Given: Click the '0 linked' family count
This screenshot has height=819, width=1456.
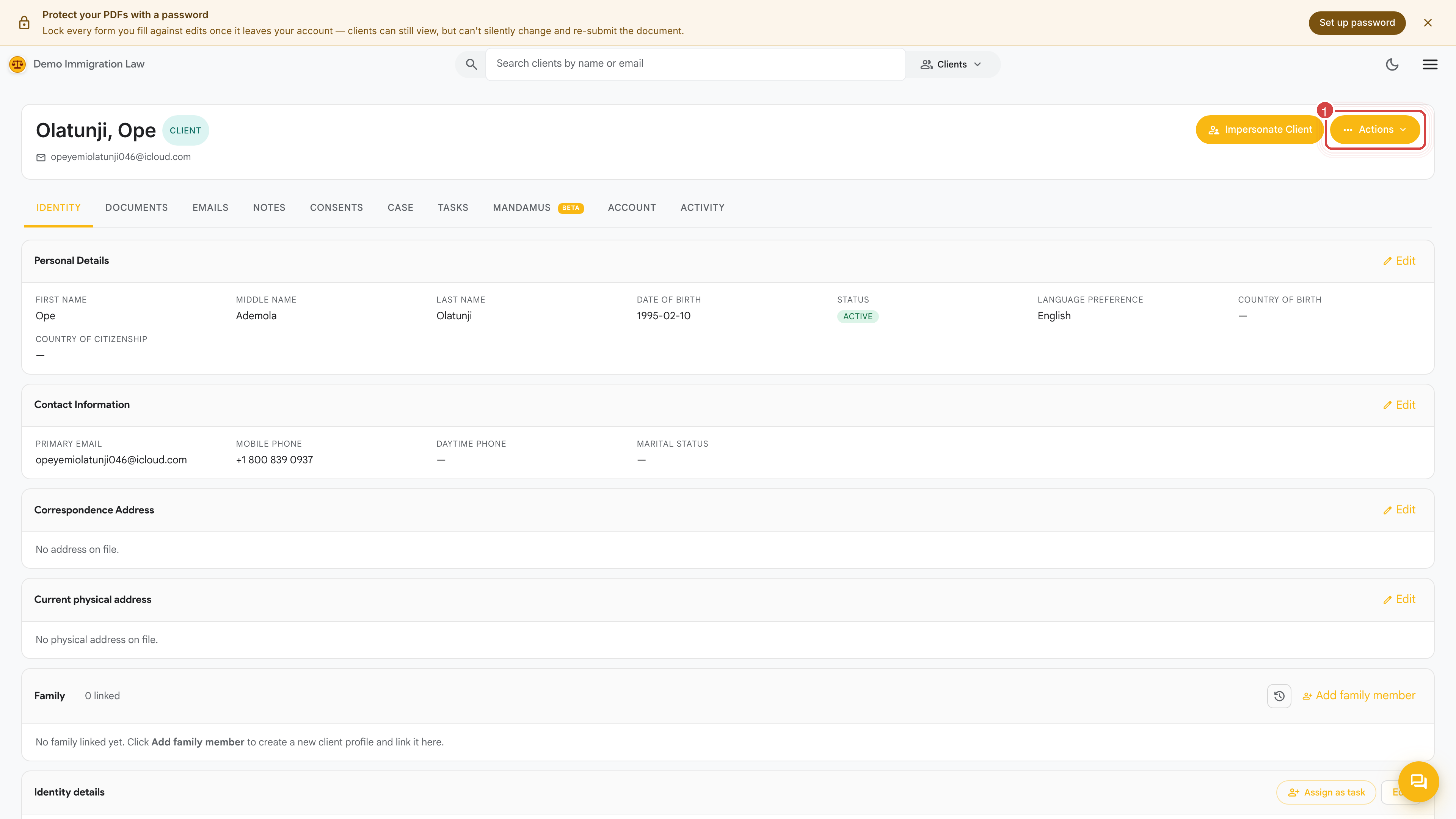Looking at the screenshot, I should pyautogui.click(x=102, y=696).
